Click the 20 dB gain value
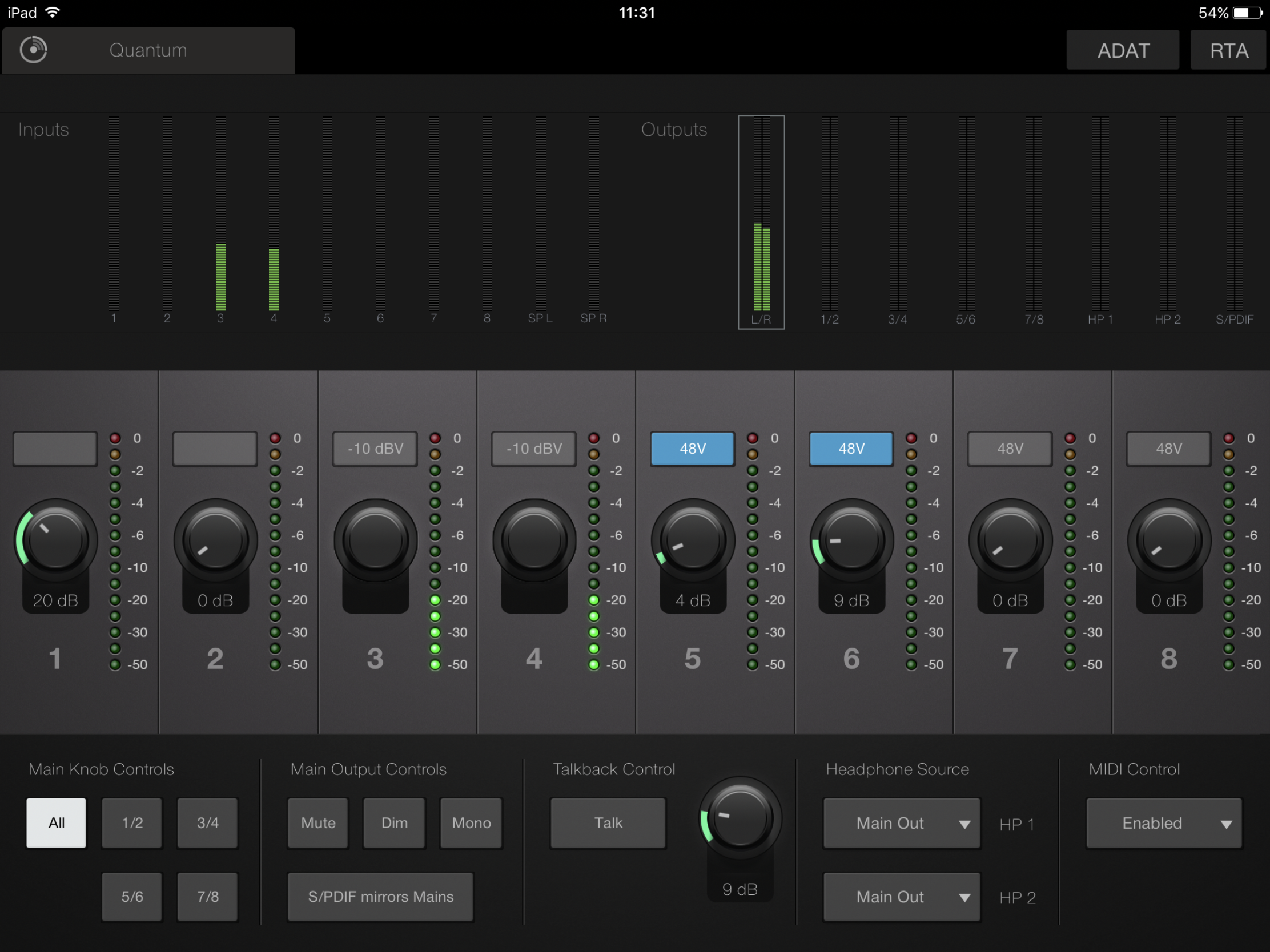This screenshot has height=952, width=1270. pyautogui.click(x=56, y=600)
